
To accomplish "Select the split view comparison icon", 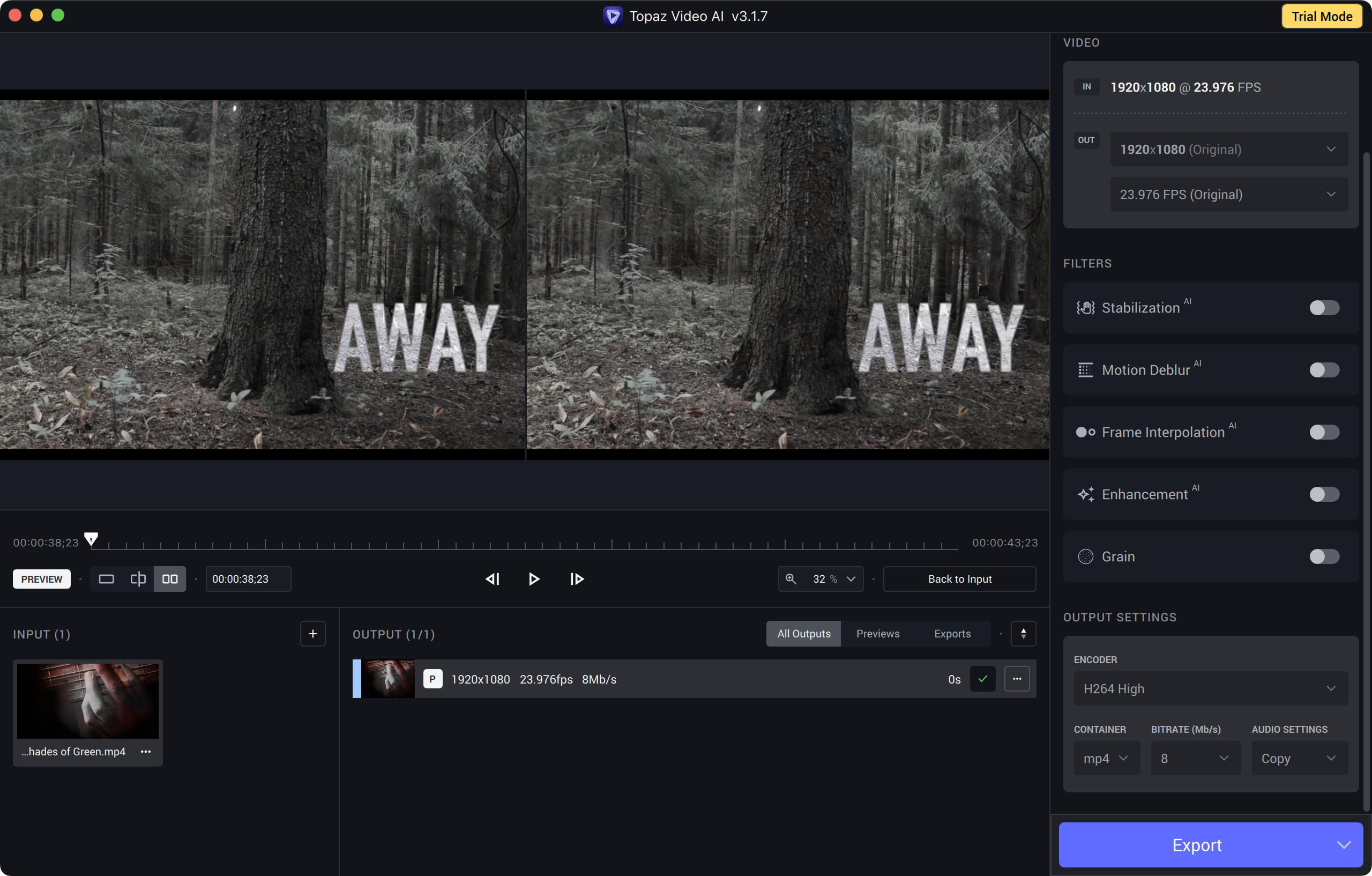I will (x=138, y=579).
